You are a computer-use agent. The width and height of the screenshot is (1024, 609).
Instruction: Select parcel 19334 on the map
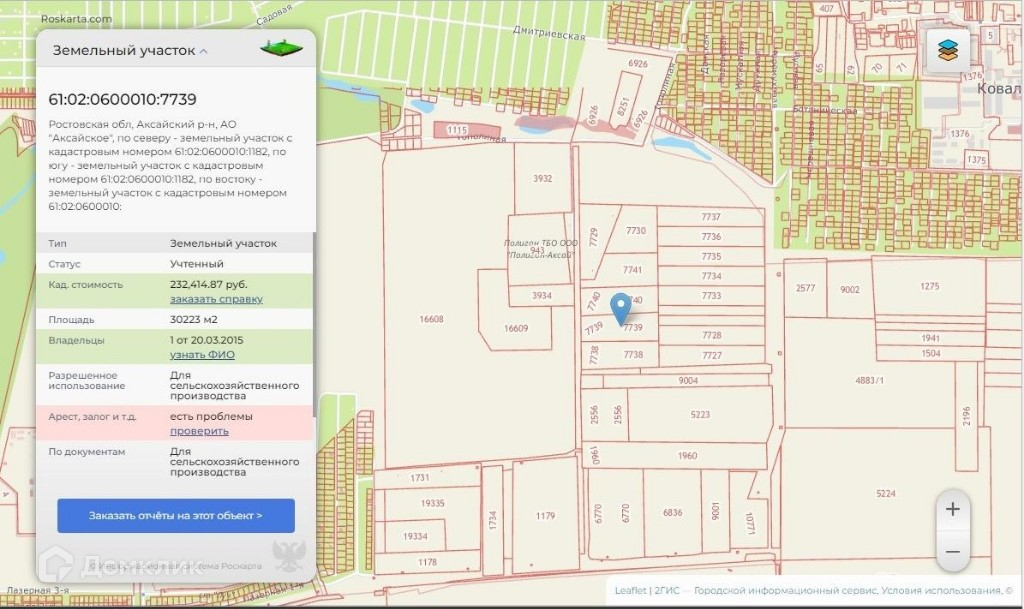coord(415,537)
